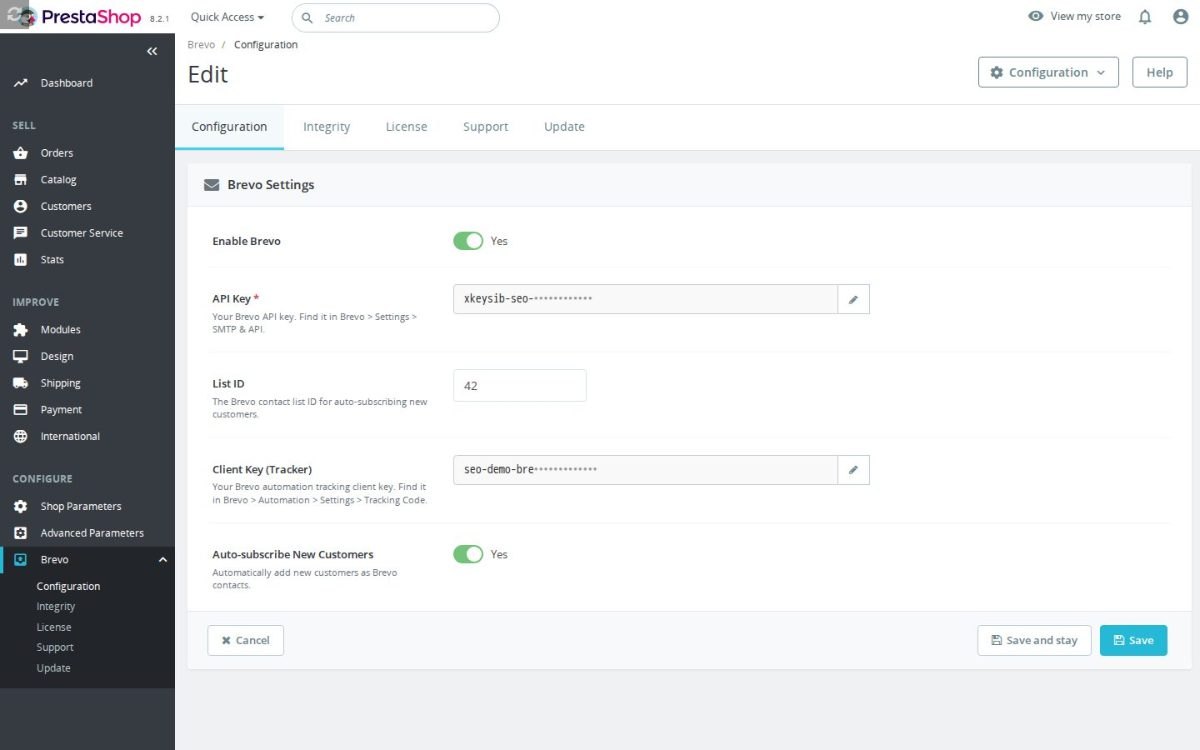This screenshot has height=750, width=1200.
Task: Open License in Brevo sidebar submenu
Action: pyautogui.click(x=54, y=627)
